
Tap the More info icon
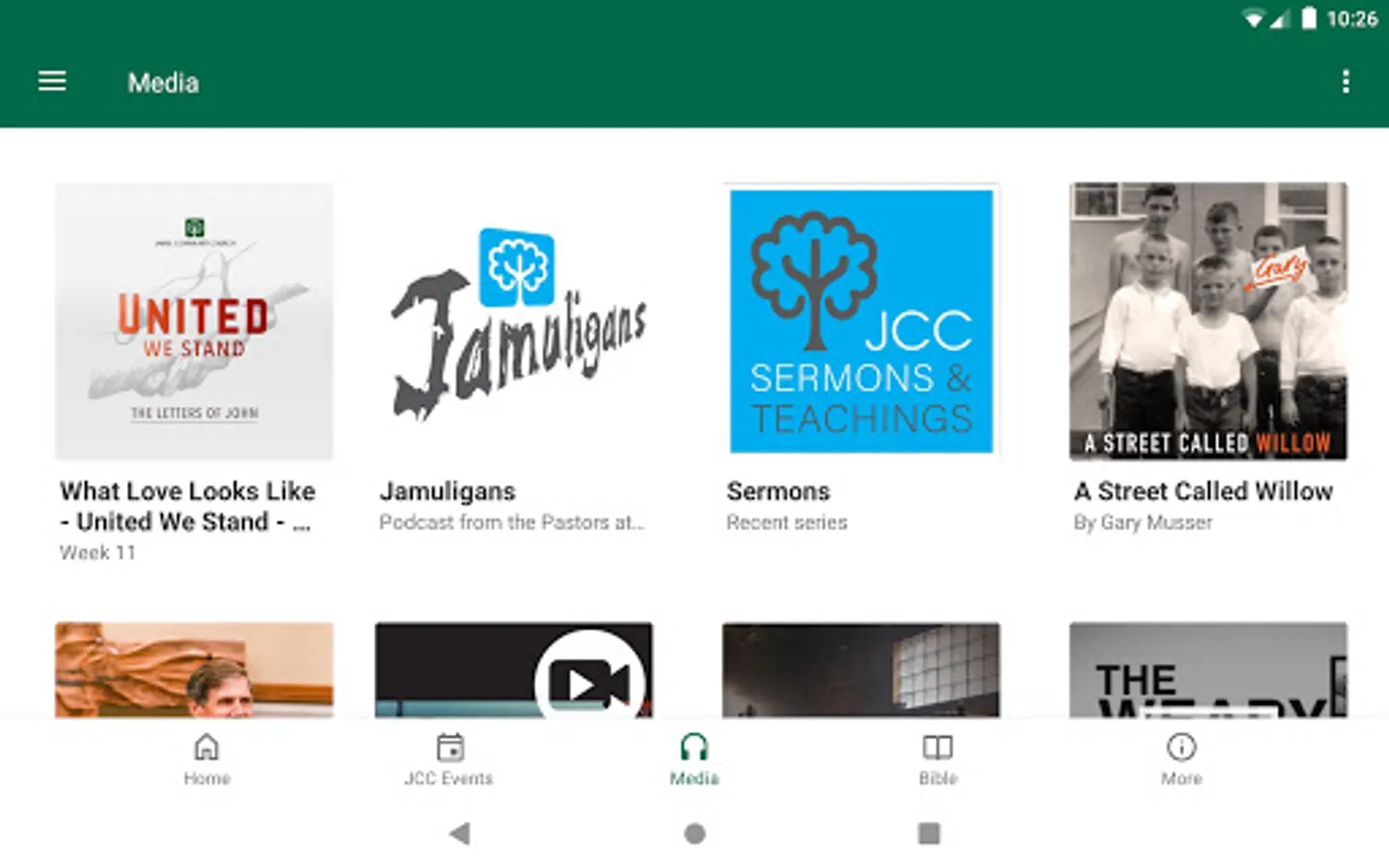(x=1182, y=746)
